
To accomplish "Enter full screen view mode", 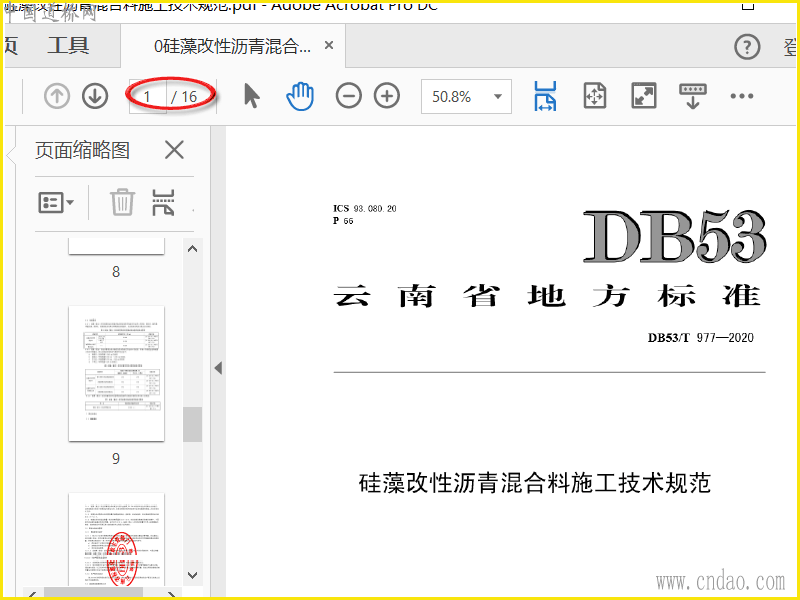I will click(644, 96).
